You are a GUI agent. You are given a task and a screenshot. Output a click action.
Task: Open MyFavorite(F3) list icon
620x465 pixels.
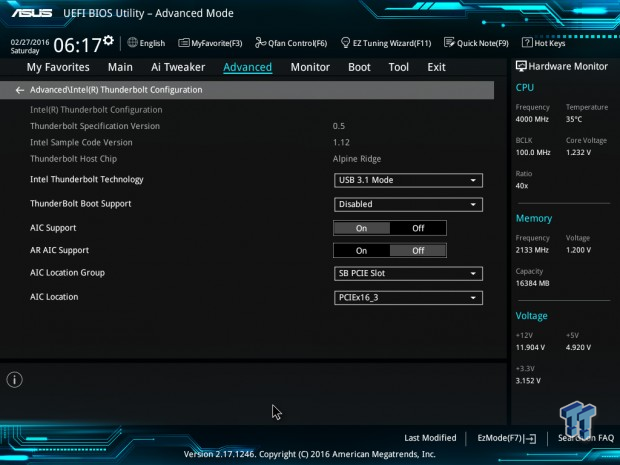coord(183,43)
